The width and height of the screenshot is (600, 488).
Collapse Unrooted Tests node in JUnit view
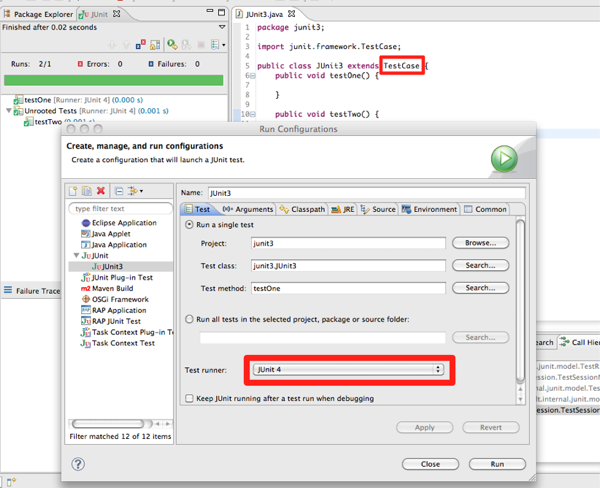point(8,111)
